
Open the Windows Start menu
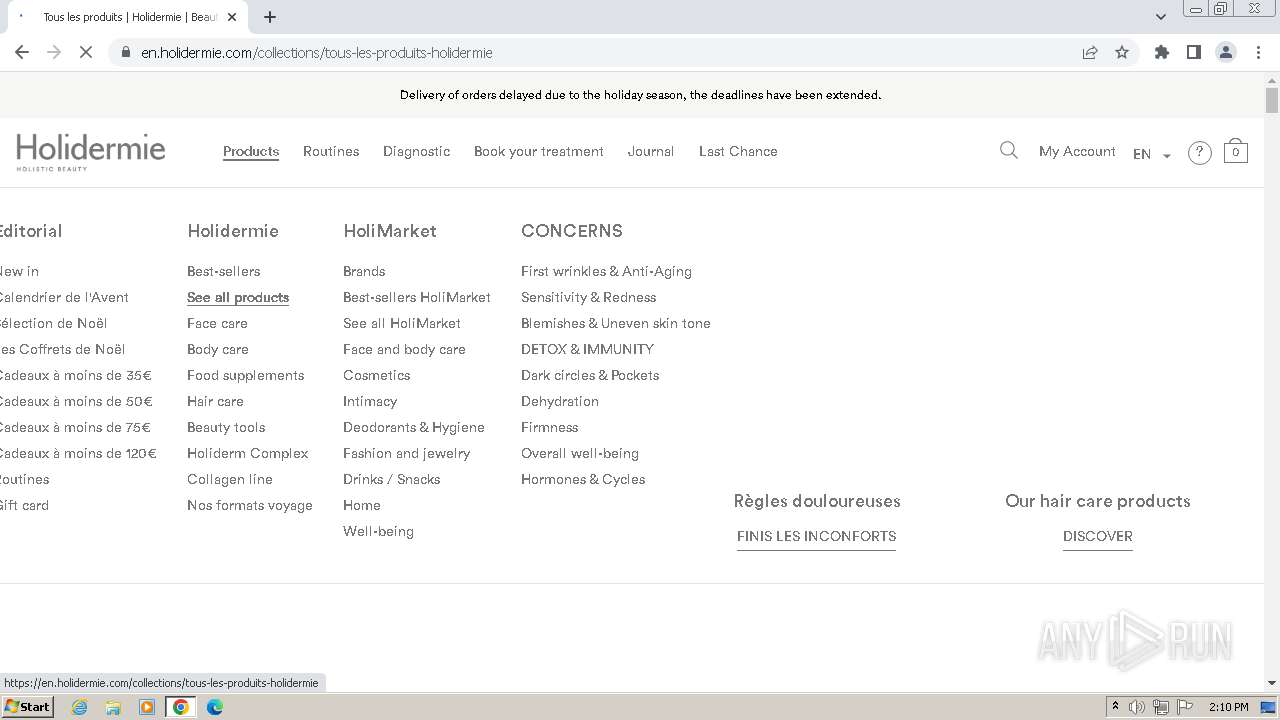pos(27,706)
